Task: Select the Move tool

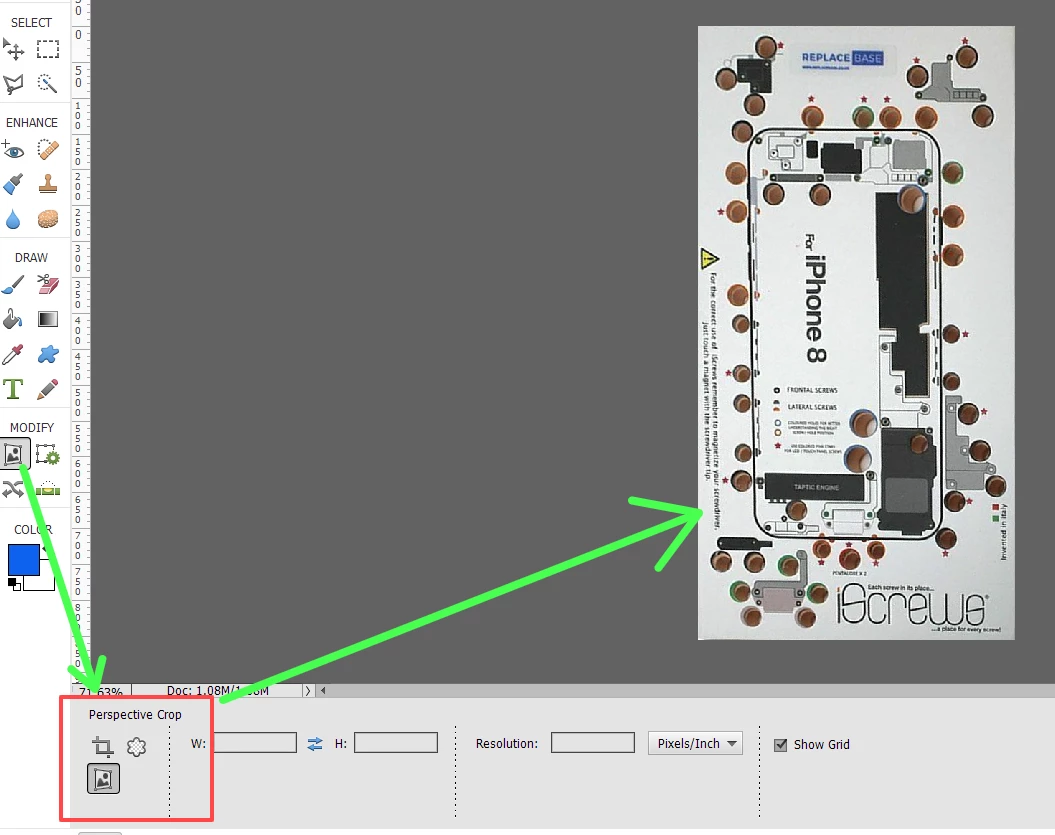Action: [13, 49]
